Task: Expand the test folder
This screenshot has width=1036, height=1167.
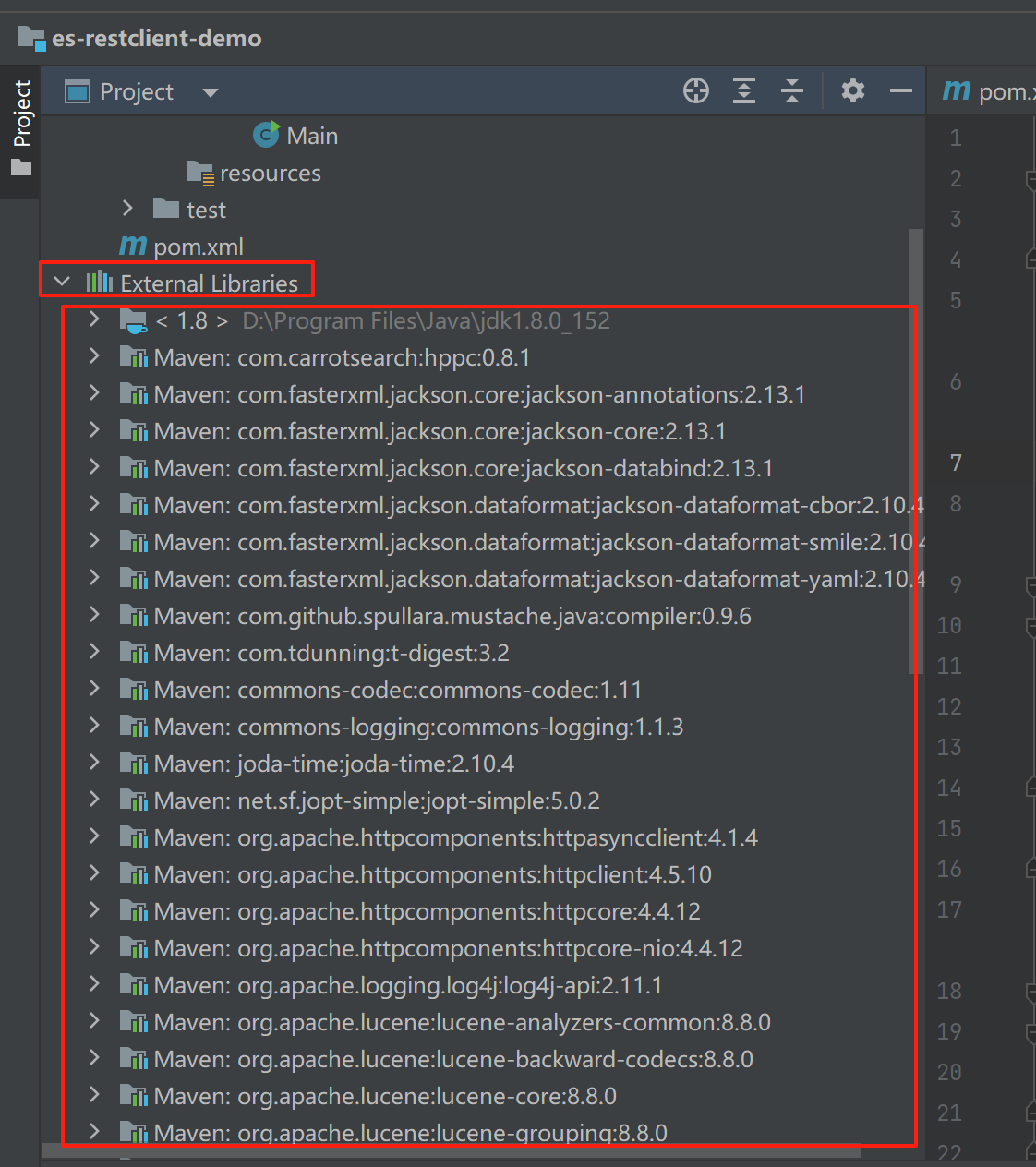Action: [127, 209]
